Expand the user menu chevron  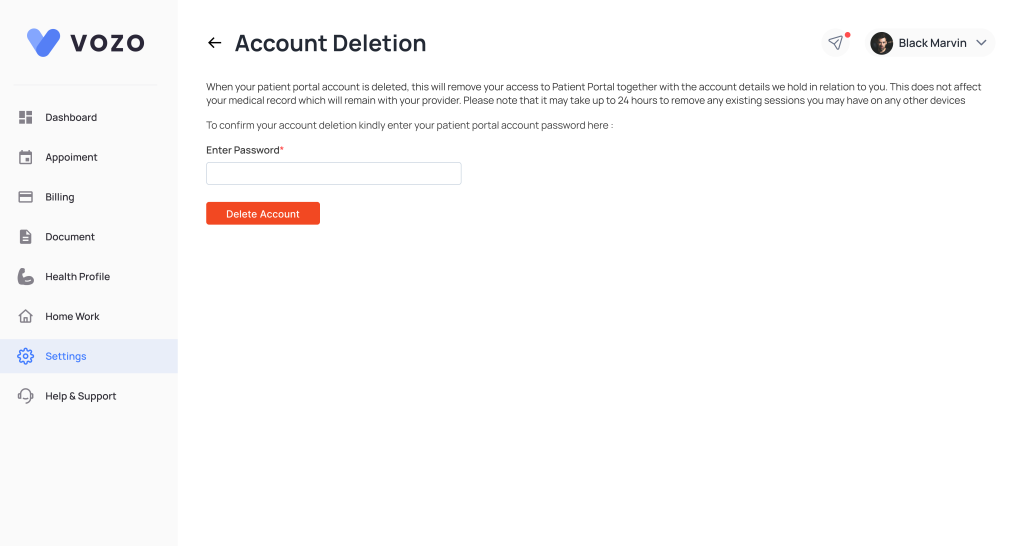981,43
